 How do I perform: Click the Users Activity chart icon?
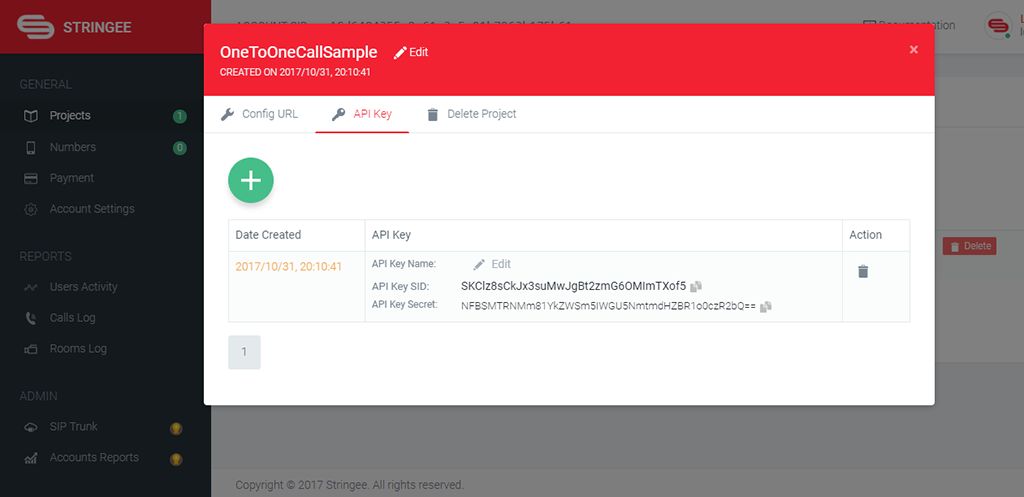31,287
